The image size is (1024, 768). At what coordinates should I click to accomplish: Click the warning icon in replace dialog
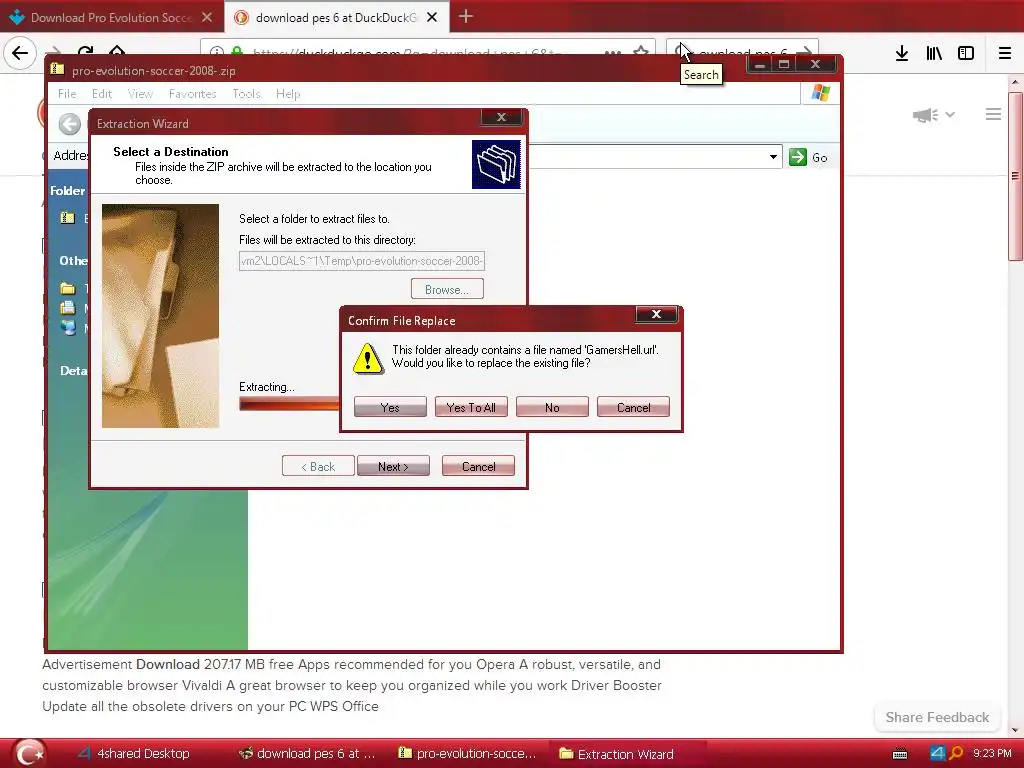[x=368, y=359]
